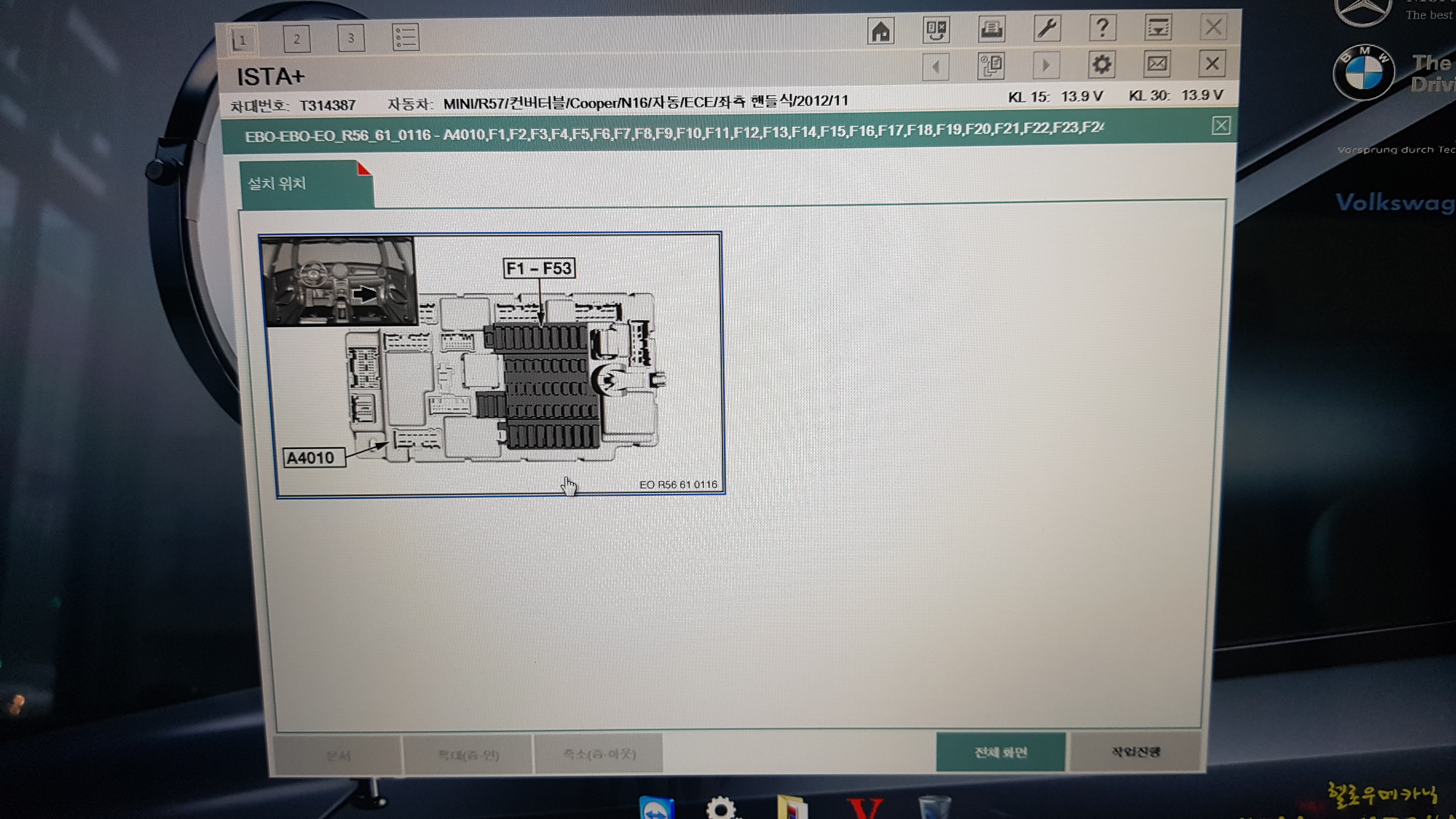
Task: Switch to numbered tab 3
Action: pos(351,38)
